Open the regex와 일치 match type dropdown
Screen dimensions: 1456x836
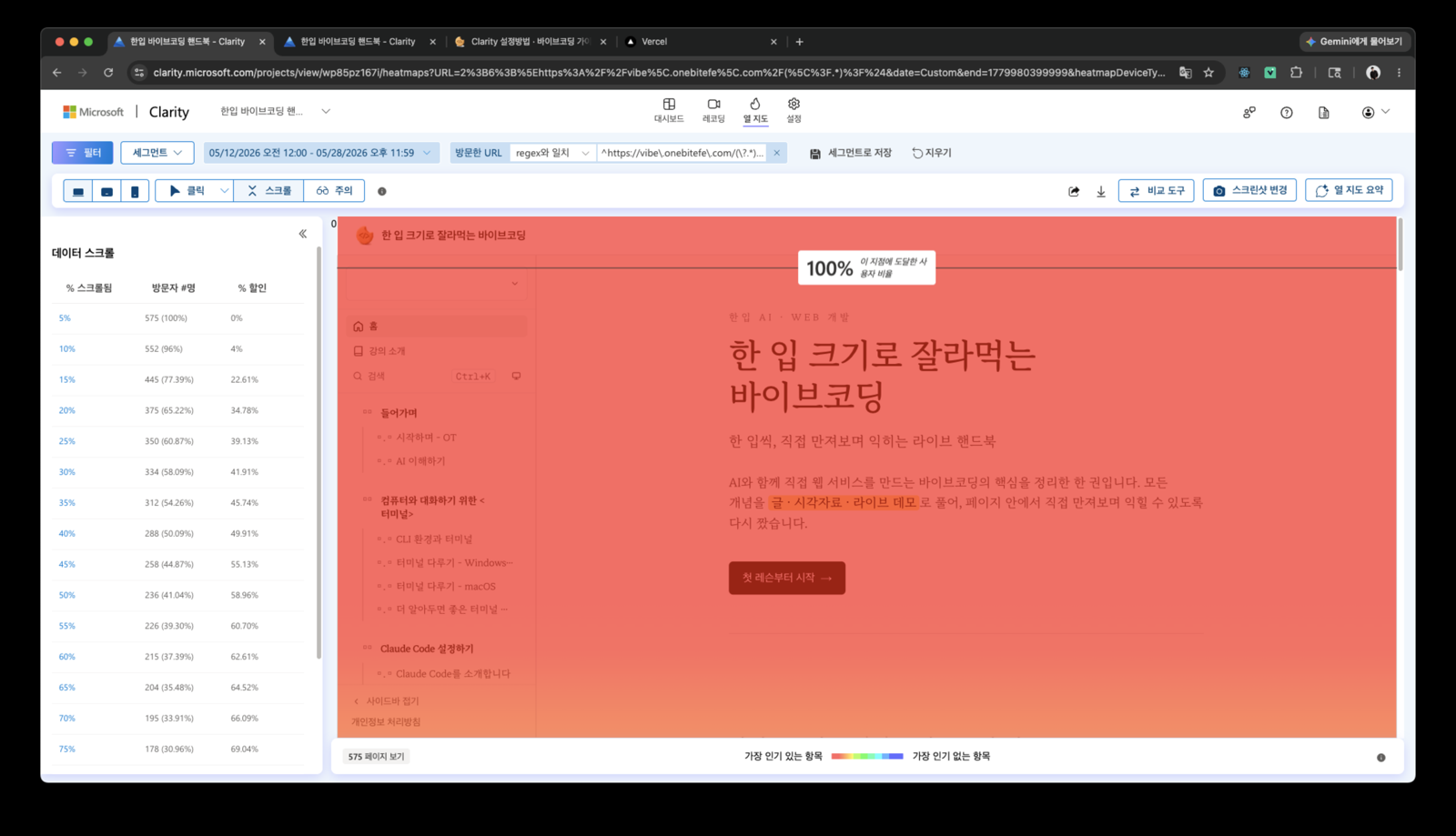(552, 153)
